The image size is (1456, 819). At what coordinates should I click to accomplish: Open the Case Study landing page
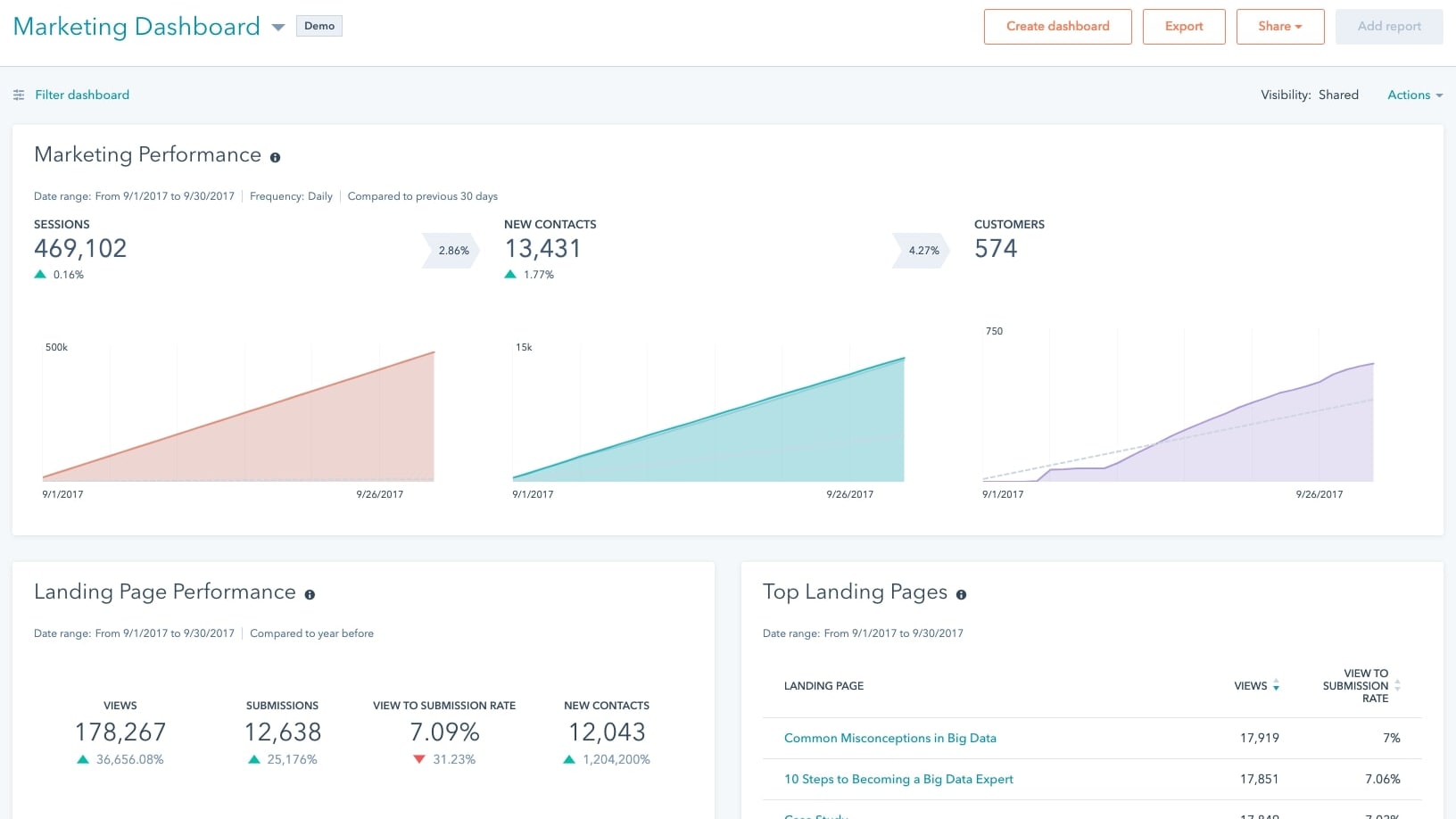coord(815,815)
